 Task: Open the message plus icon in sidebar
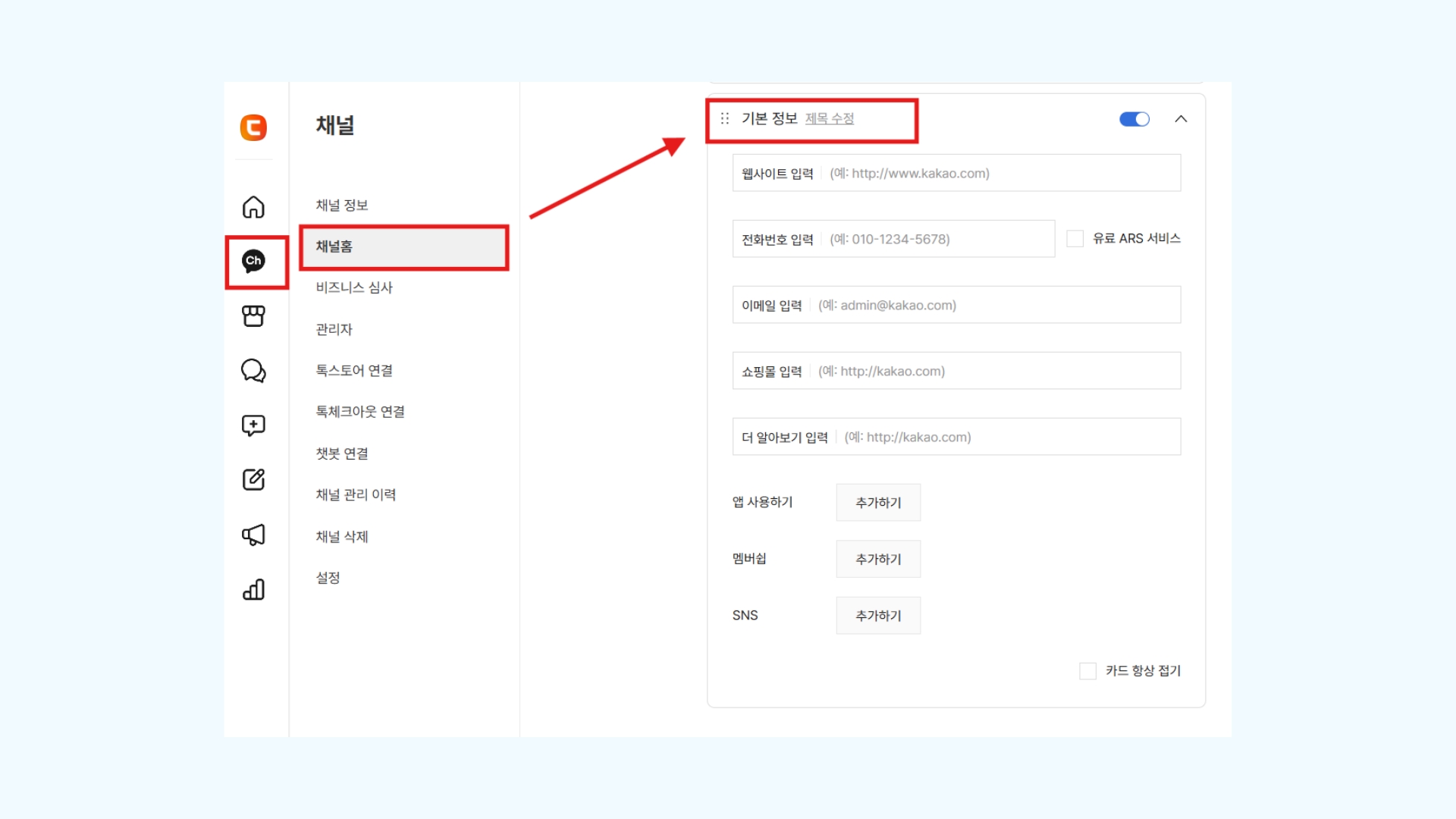click(253, 425)
